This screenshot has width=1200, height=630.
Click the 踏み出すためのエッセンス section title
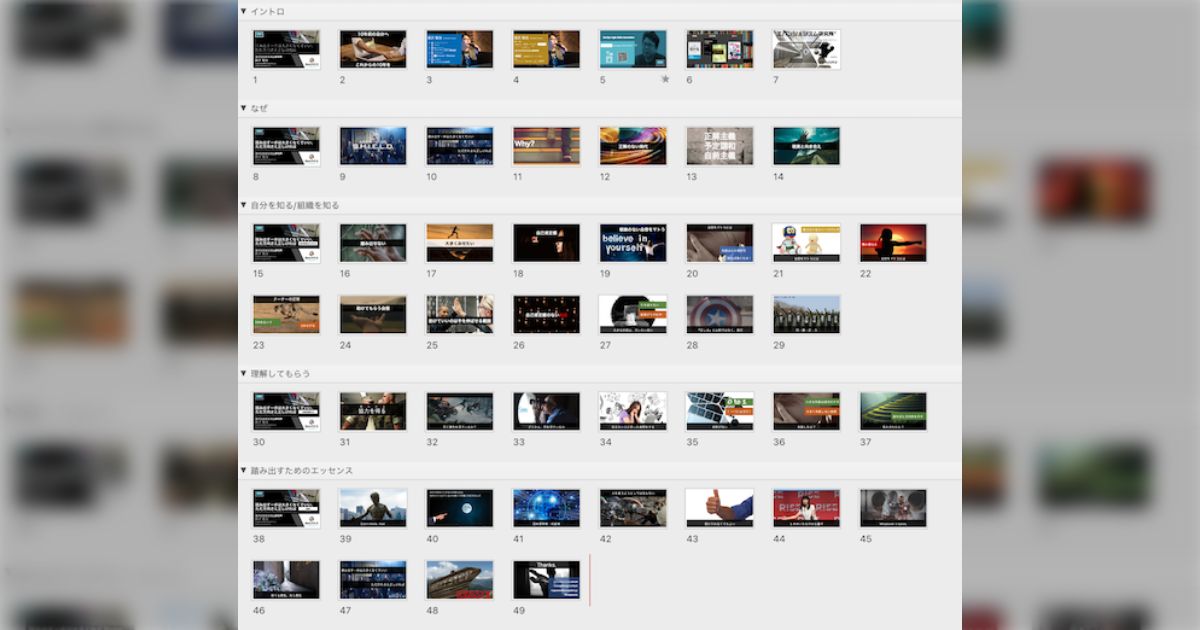[x=302, y=470]
